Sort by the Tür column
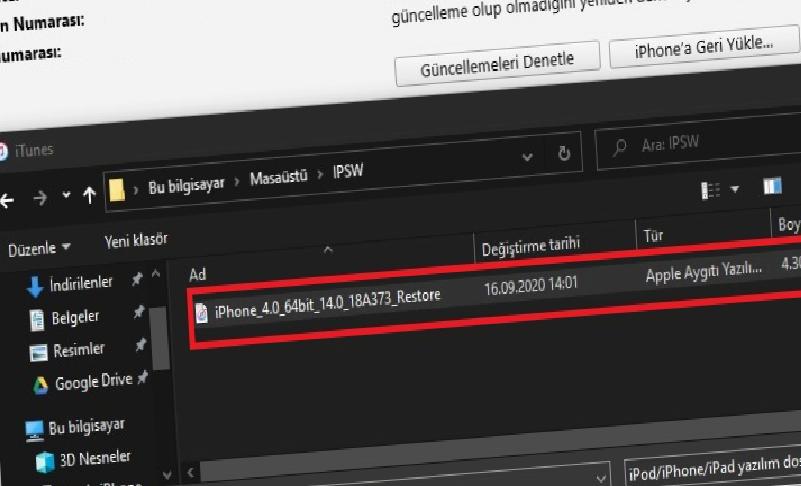801x486 pixels. pos(653,236)
